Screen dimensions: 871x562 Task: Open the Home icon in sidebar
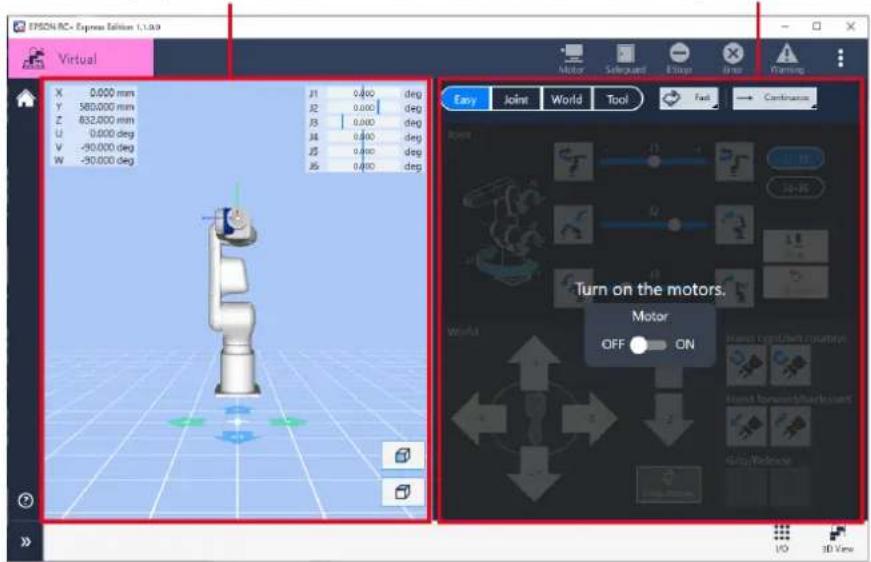pos(25,99)
